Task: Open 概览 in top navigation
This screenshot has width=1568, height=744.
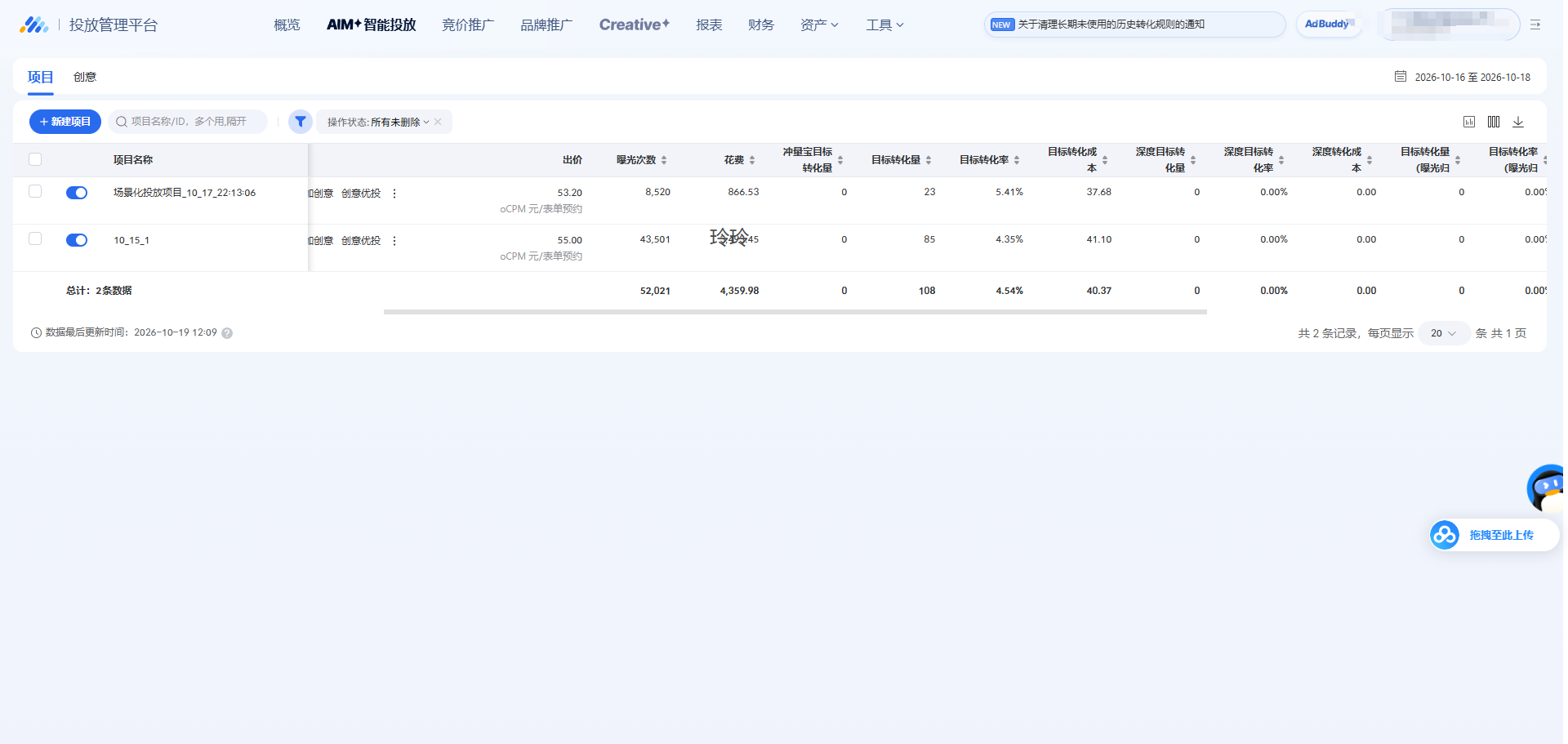Action: click(287, 25)
